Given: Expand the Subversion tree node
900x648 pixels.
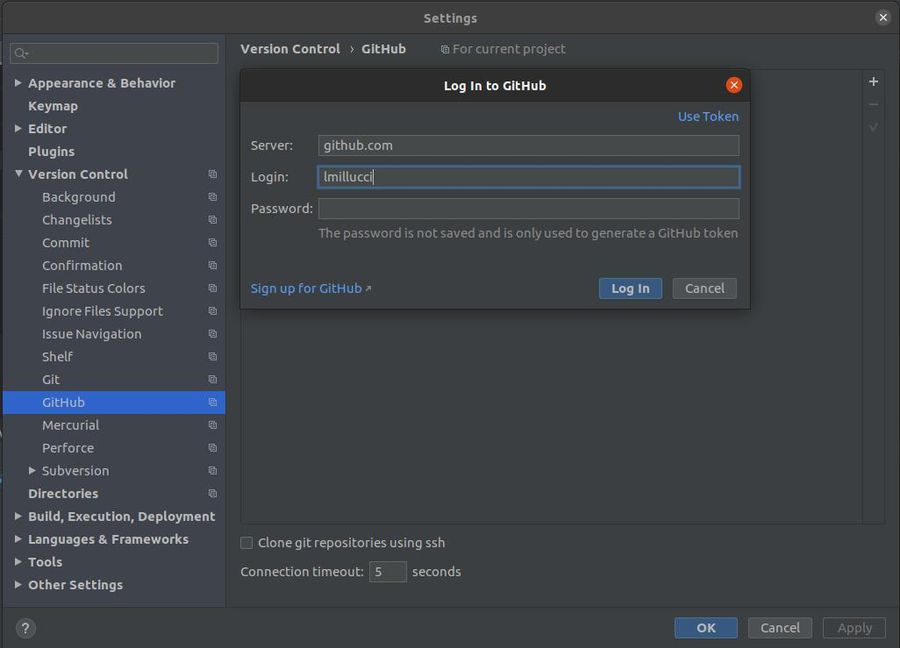Looking at the screenshot, I should click(32, 471).
